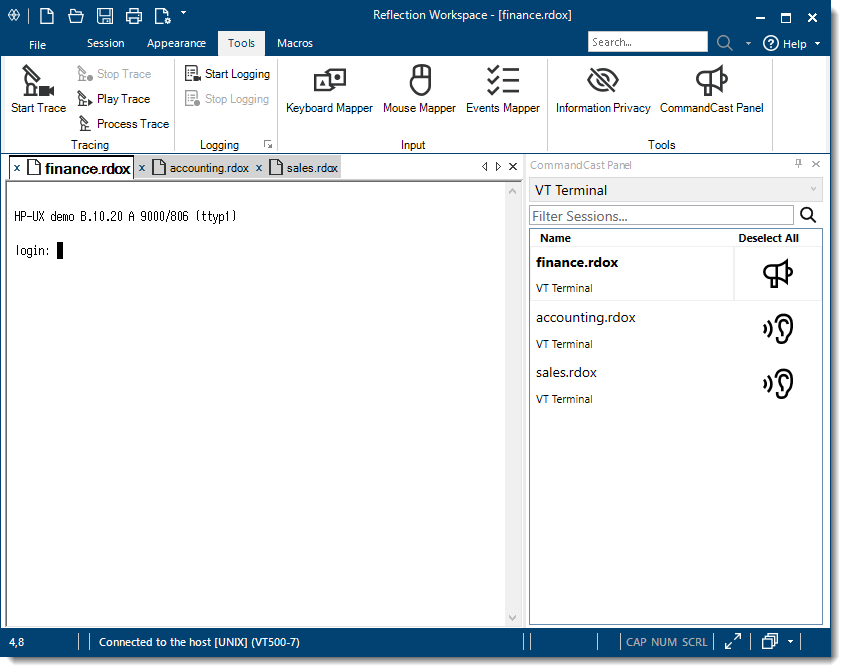The image size is (846, 672).
Task: Click Deselect All in CommandCast Panel
Action: (x=768, y=238)
